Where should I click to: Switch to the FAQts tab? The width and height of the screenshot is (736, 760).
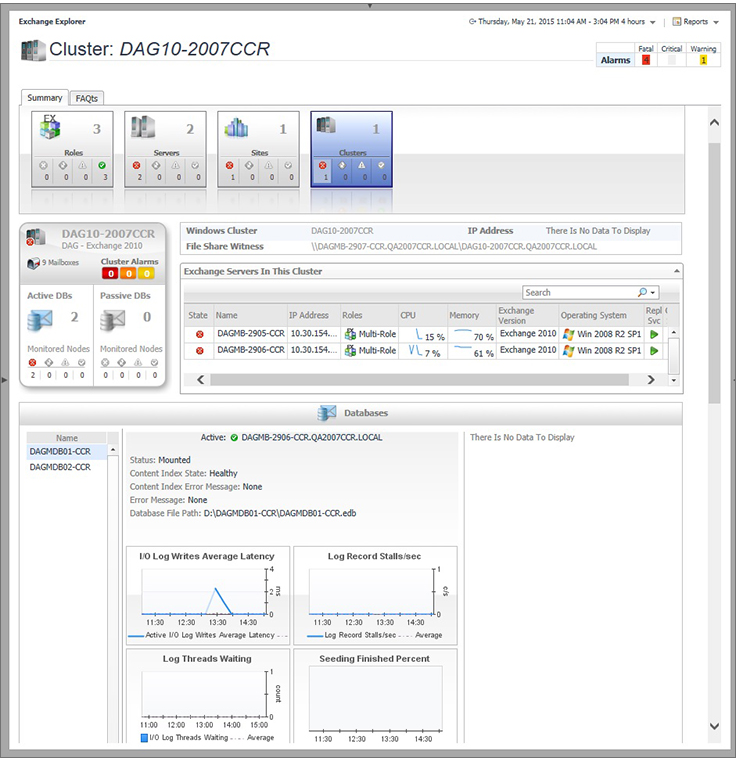86,98
